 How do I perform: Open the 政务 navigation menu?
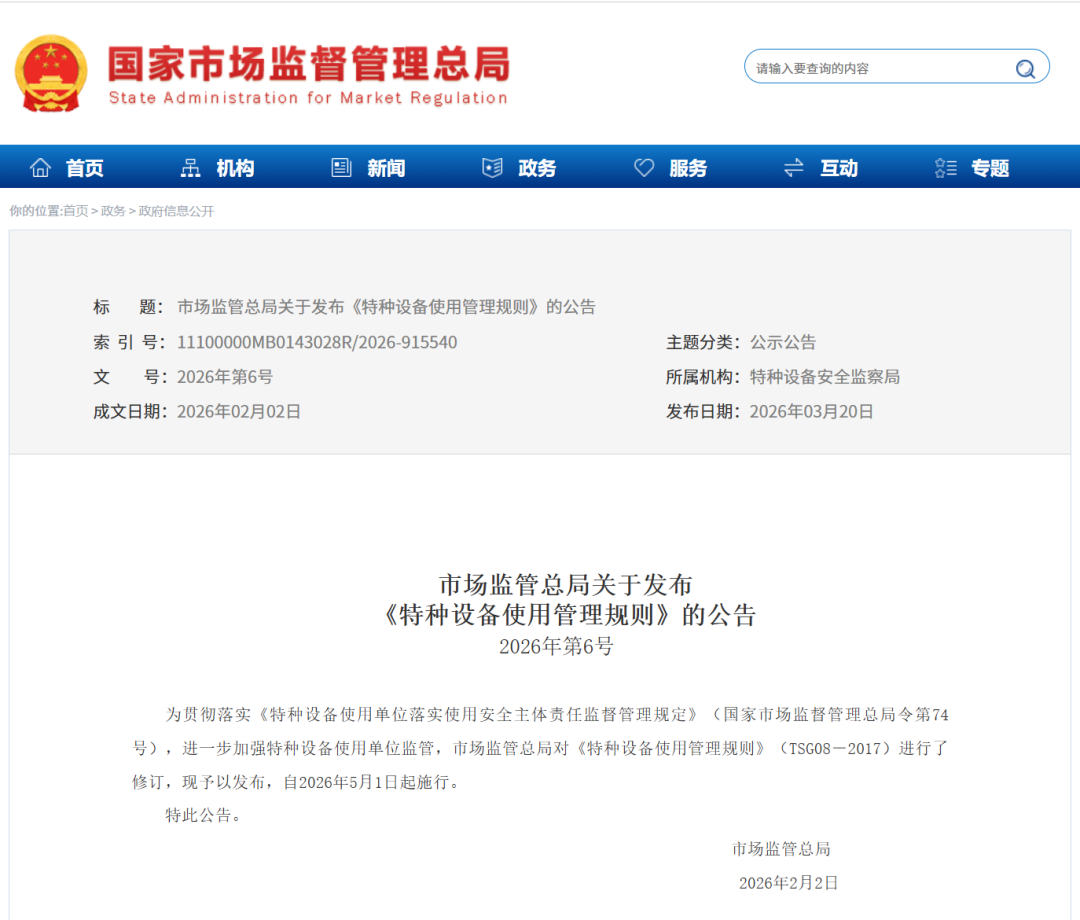click(x=537, y=167)
